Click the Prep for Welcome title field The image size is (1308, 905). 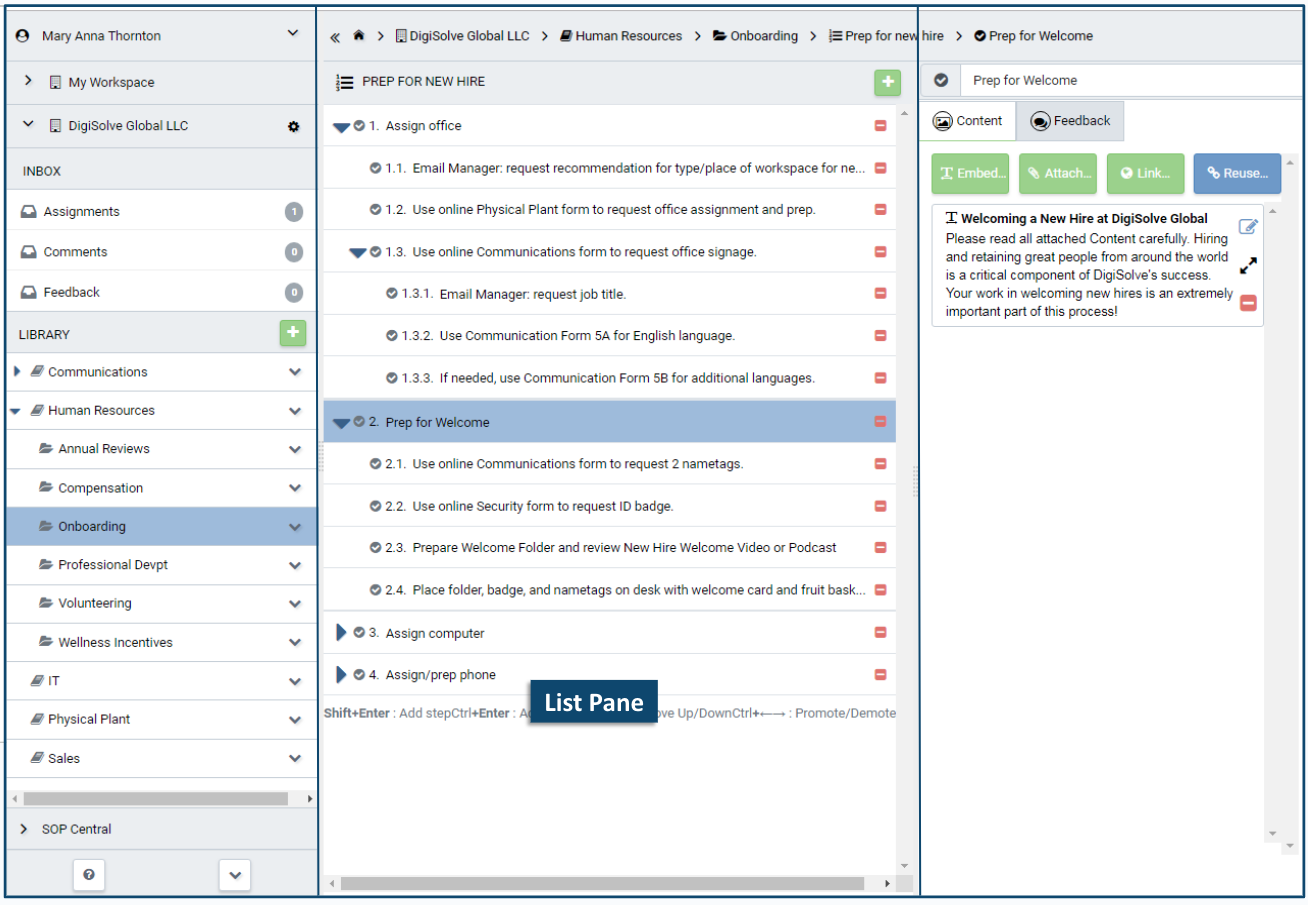(1130, 81)
